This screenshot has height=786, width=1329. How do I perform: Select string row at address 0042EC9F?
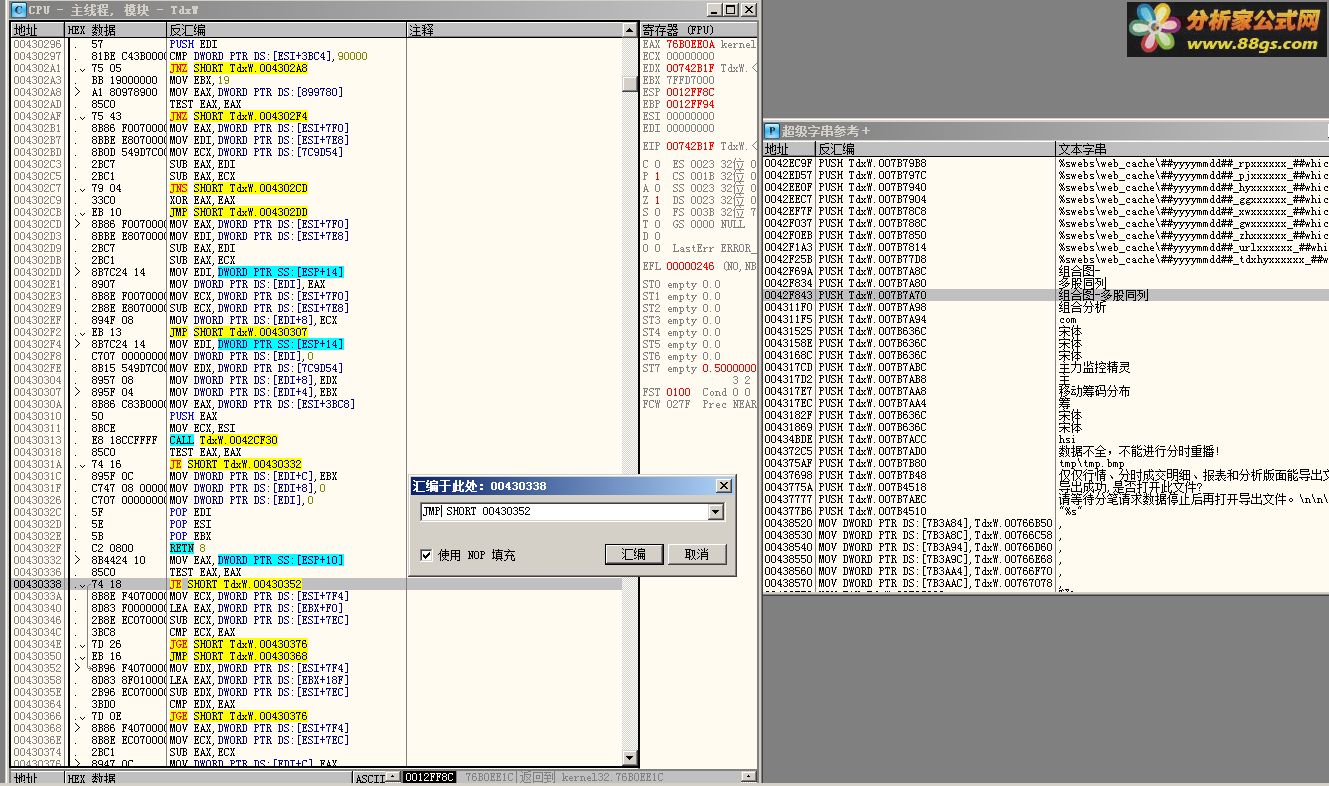click(x=1046, y=163)
